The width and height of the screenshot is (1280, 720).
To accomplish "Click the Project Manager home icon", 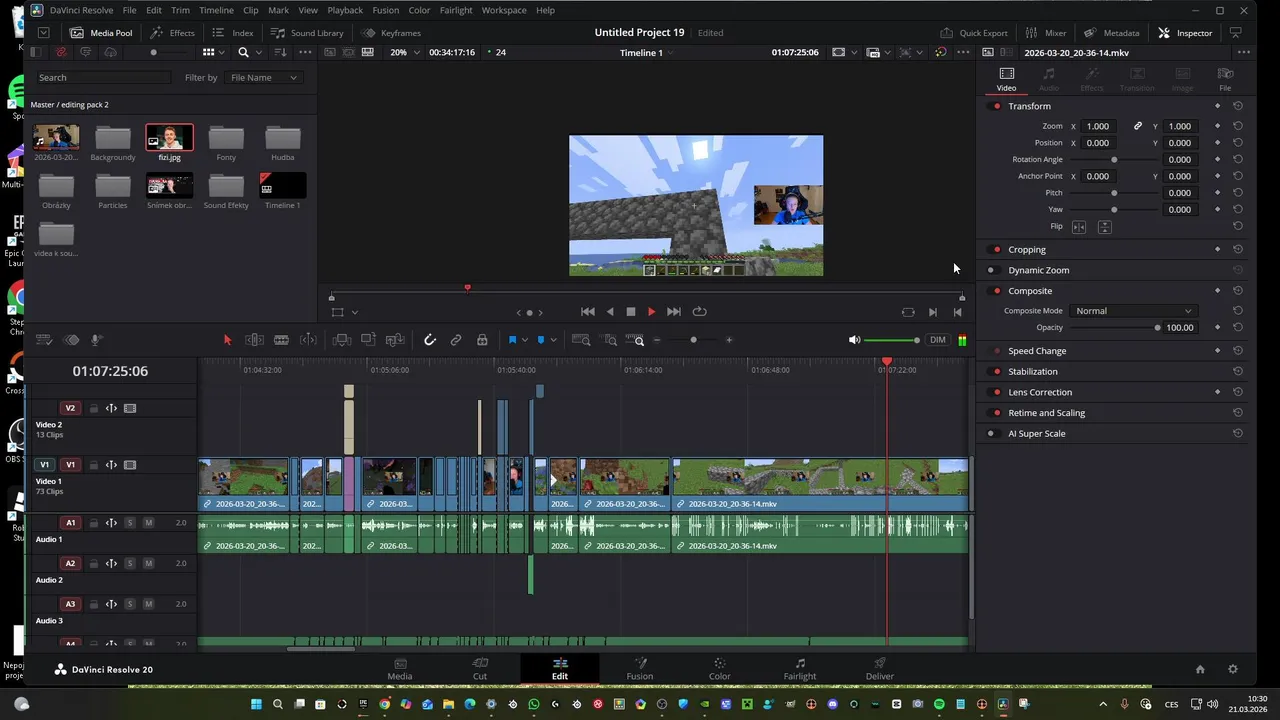I will 1200,669.
